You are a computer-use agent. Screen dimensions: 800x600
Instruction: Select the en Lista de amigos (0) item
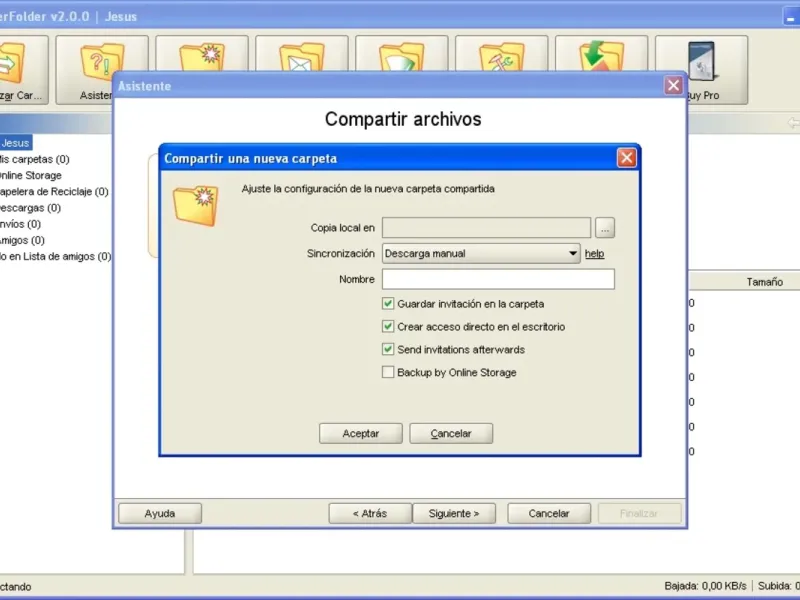(x=55, y=256)
